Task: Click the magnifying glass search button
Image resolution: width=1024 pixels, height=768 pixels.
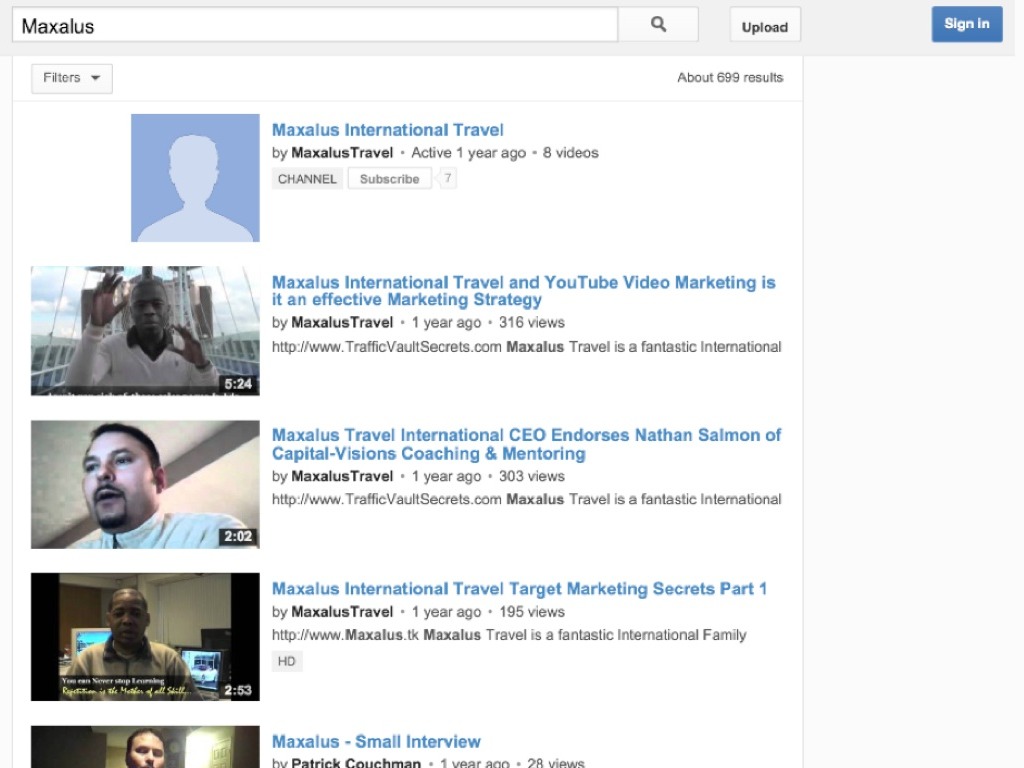Action: (x=657, y=25)
